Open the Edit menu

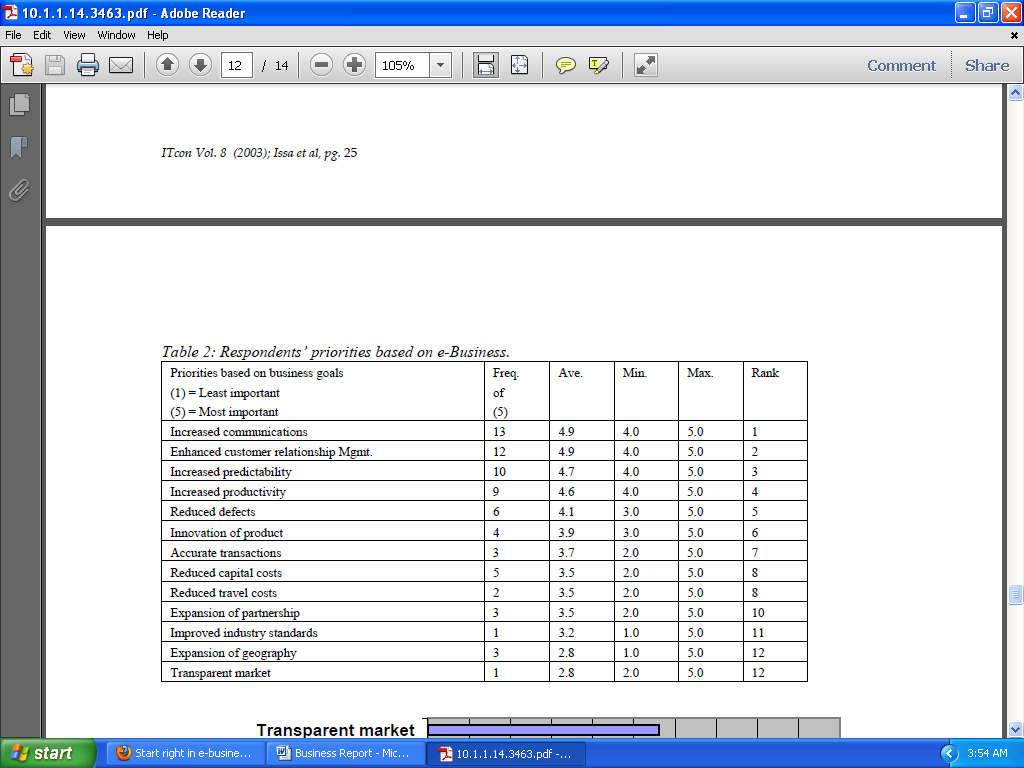coord(42,35)
